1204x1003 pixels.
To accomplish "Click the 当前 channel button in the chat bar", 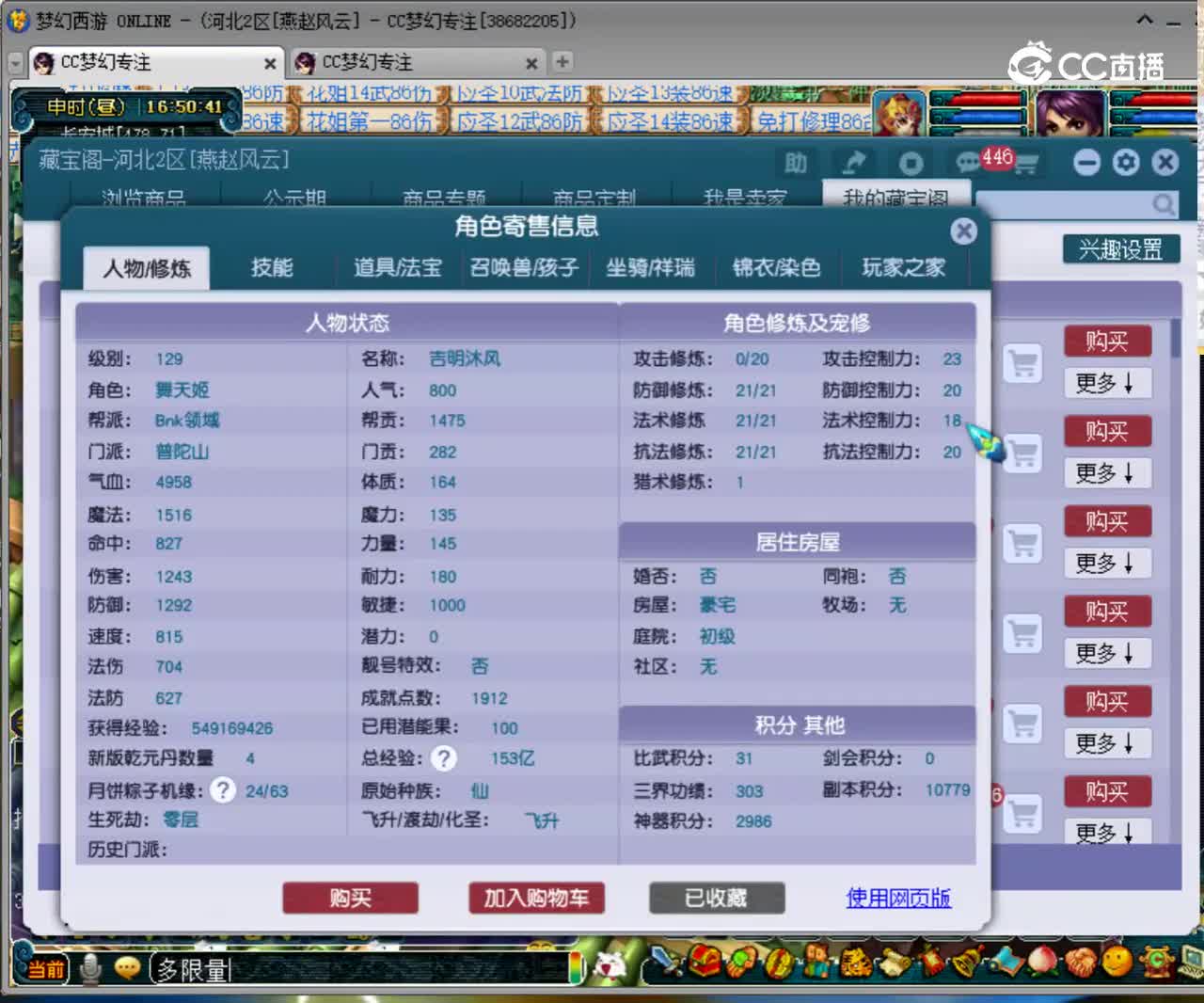I will tap(44, 968).
